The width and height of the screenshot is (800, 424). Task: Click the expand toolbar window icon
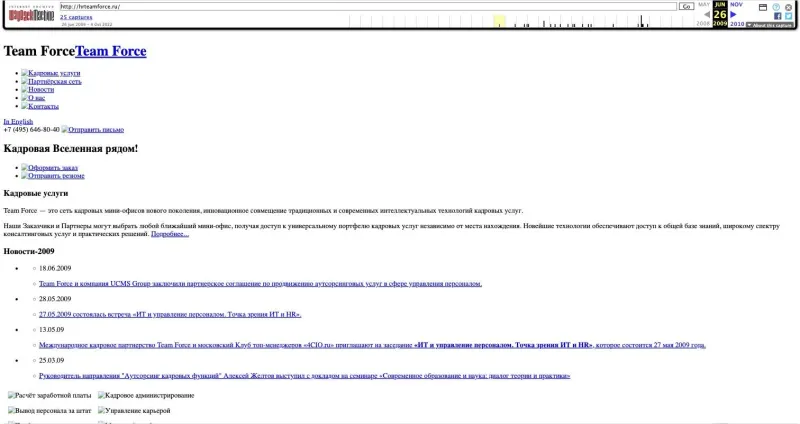[x=763, y=7]
